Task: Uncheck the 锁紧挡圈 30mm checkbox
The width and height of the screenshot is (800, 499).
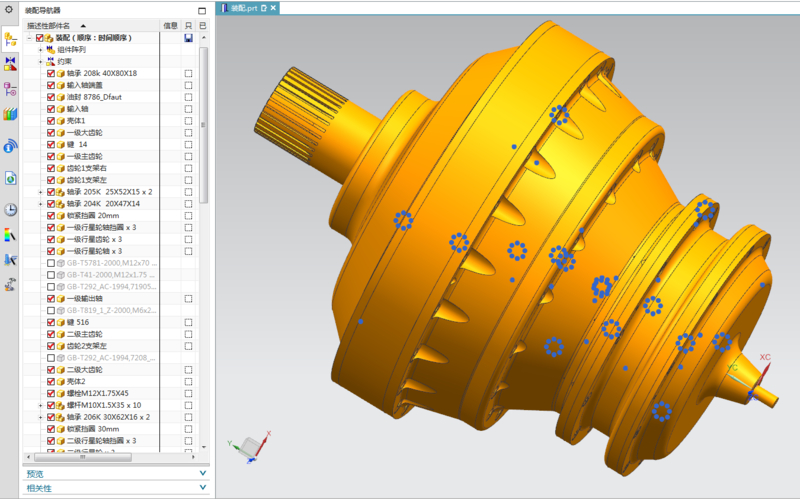Action: pos(51,429)
